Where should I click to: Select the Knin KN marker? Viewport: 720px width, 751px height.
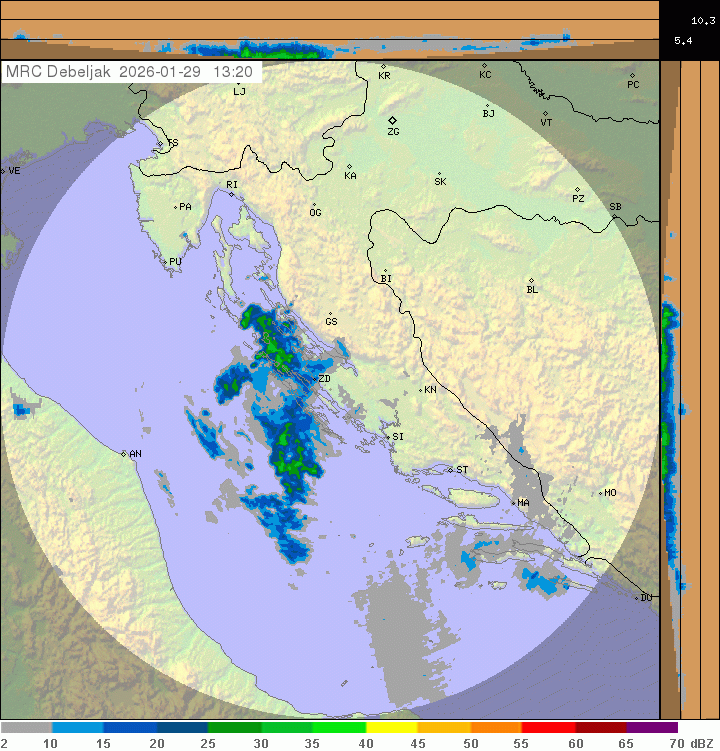[x=420, y=390]
